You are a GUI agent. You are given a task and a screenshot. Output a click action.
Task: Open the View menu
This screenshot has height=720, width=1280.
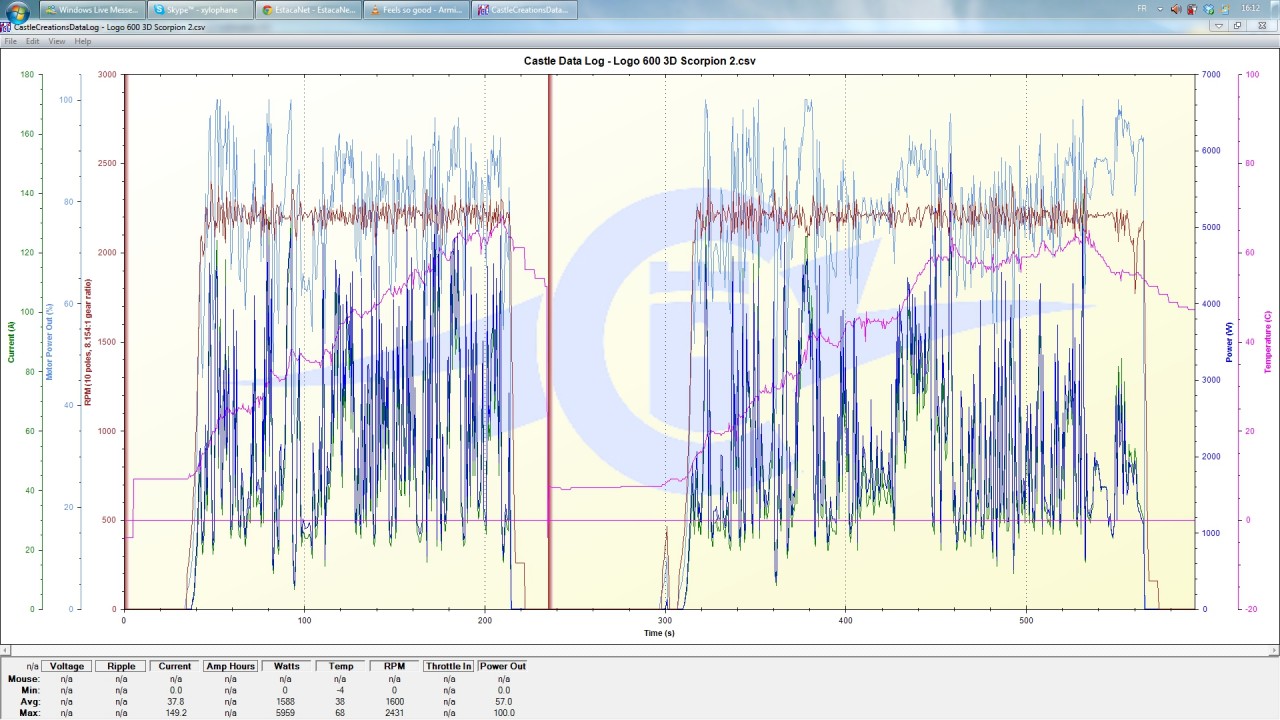(x=57, y=41)
